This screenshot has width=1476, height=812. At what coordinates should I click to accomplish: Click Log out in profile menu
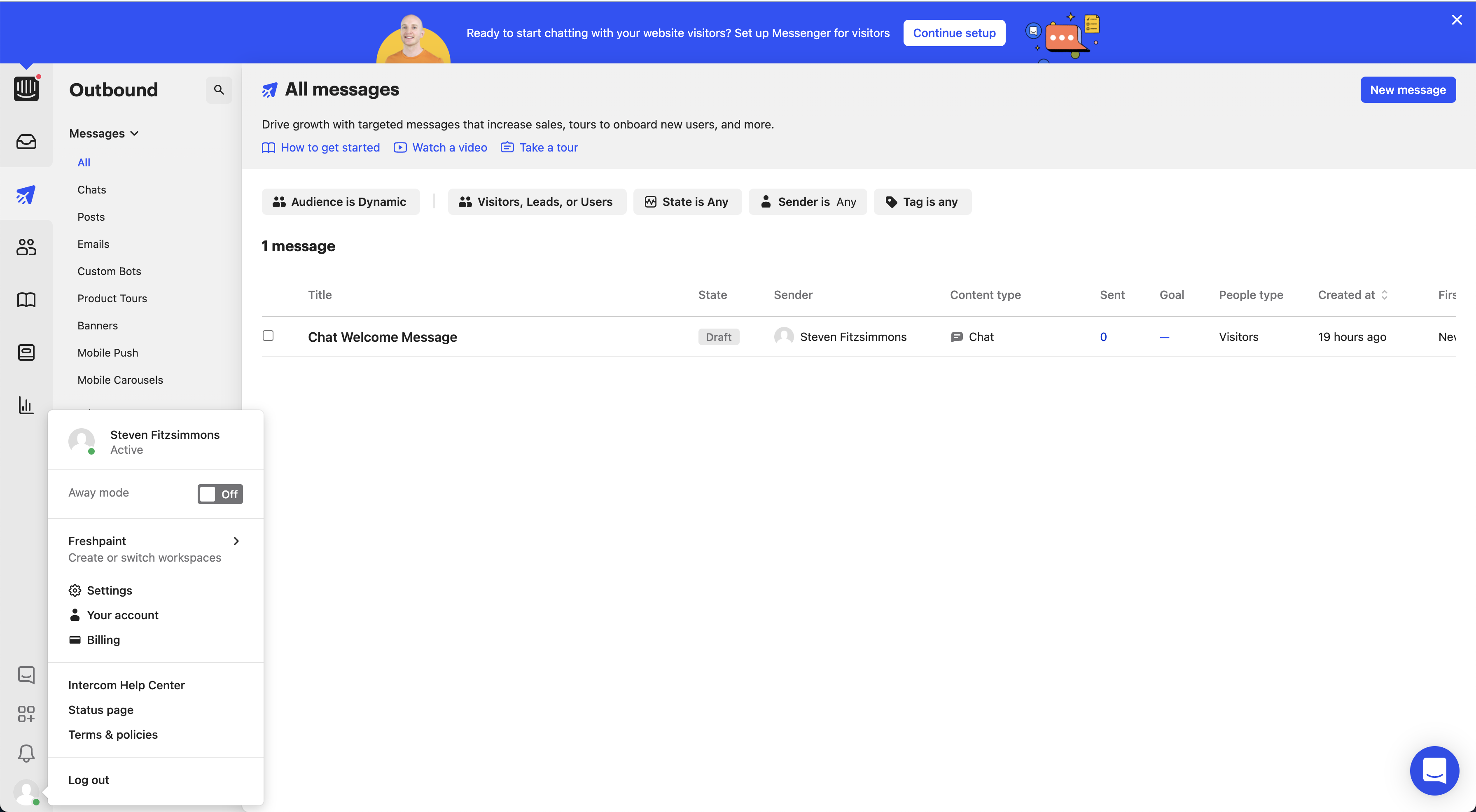[x=89, y=779]
